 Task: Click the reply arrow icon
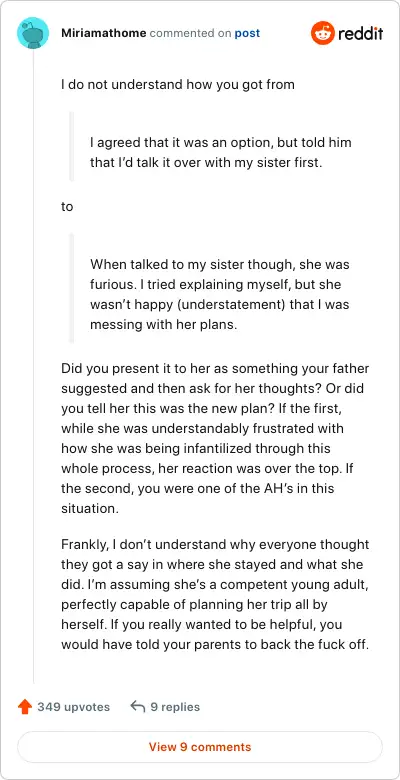pyautogui.click(x=137, y=706)
